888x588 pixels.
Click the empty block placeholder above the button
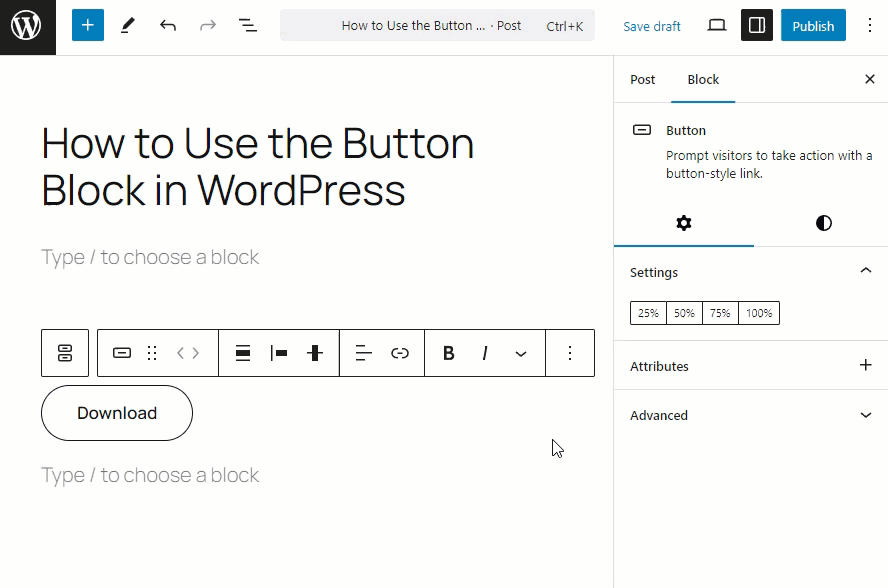150,257
